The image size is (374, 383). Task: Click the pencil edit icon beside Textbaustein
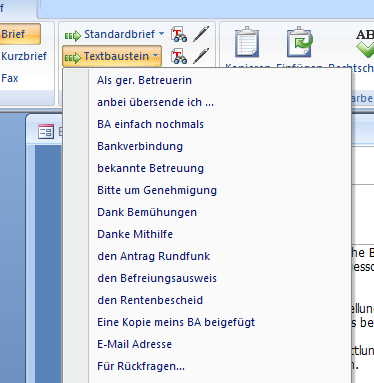(201, 56)
